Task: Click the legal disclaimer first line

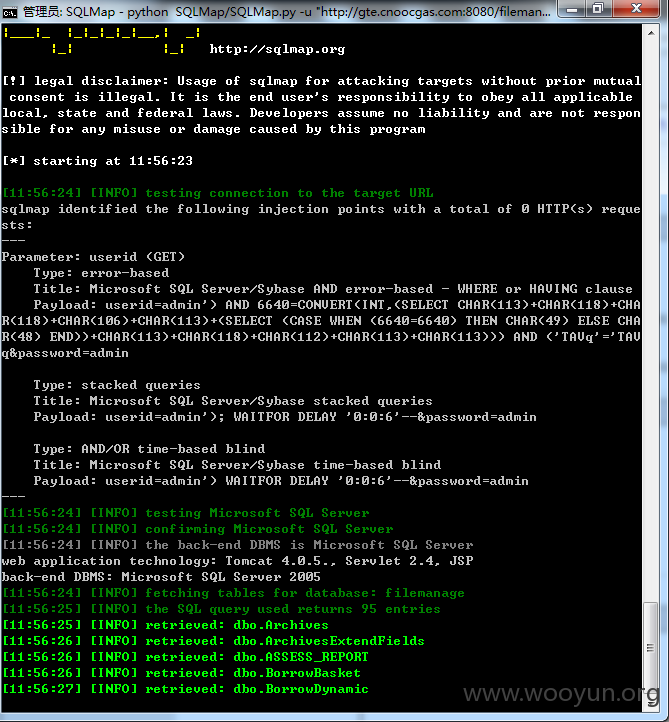Action: (x=321, y=81)
